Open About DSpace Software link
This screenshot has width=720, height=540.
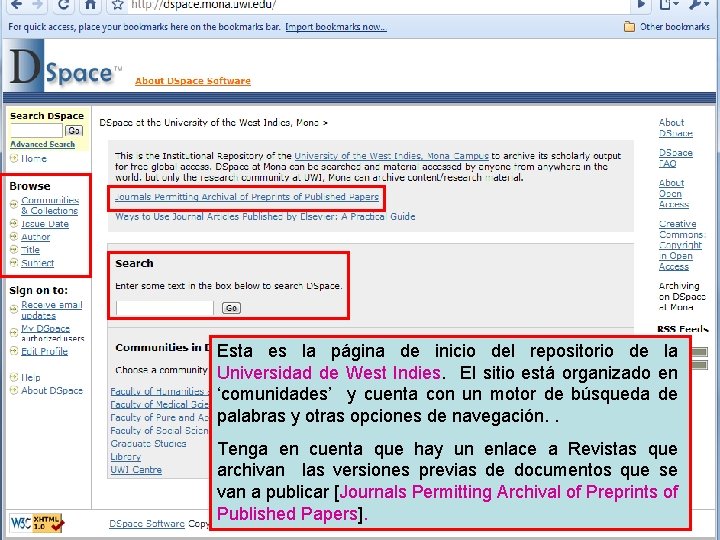click(193, 81)
